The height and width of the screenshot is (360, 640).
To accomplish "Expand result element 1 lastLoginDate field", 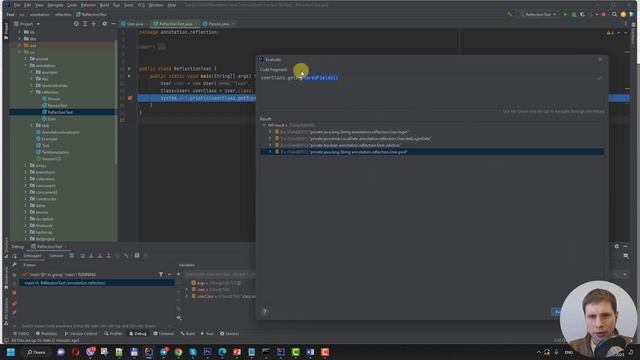I will tap(270, 138).
